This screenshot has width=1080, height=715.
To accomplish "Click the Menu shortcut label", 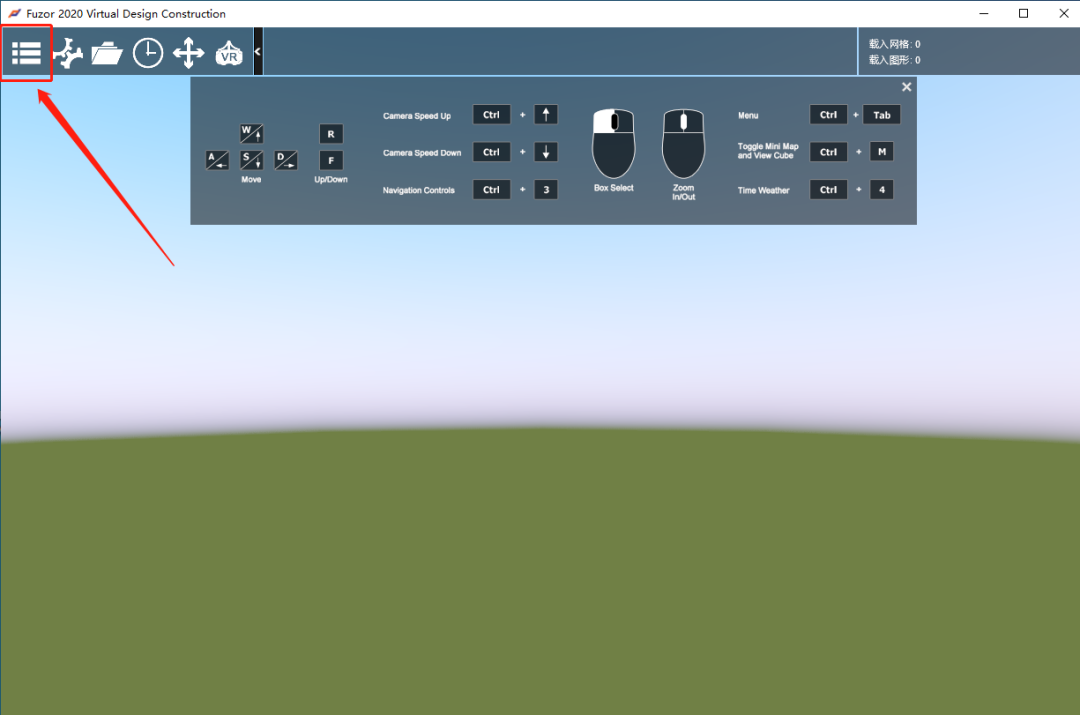I will [x=748, y=116].
